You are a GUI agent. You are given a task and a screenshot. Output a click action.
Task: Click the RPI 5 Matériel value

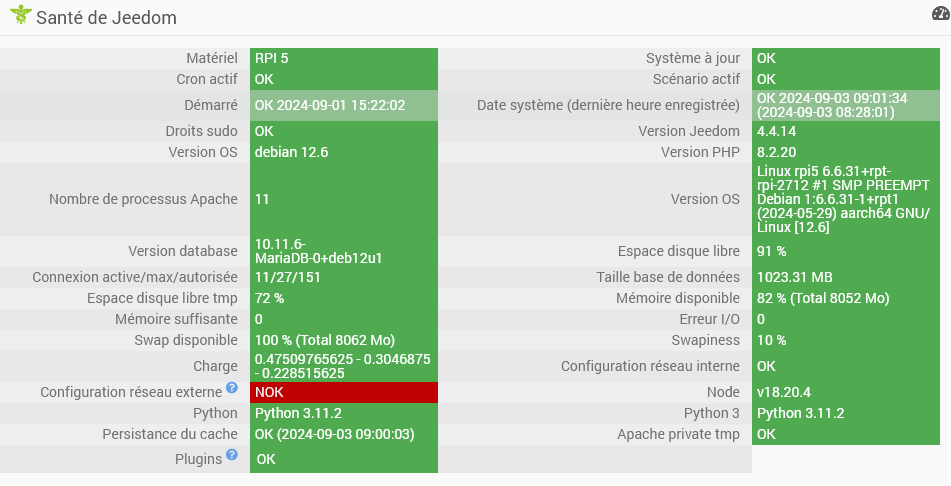(x=344, y=58)
